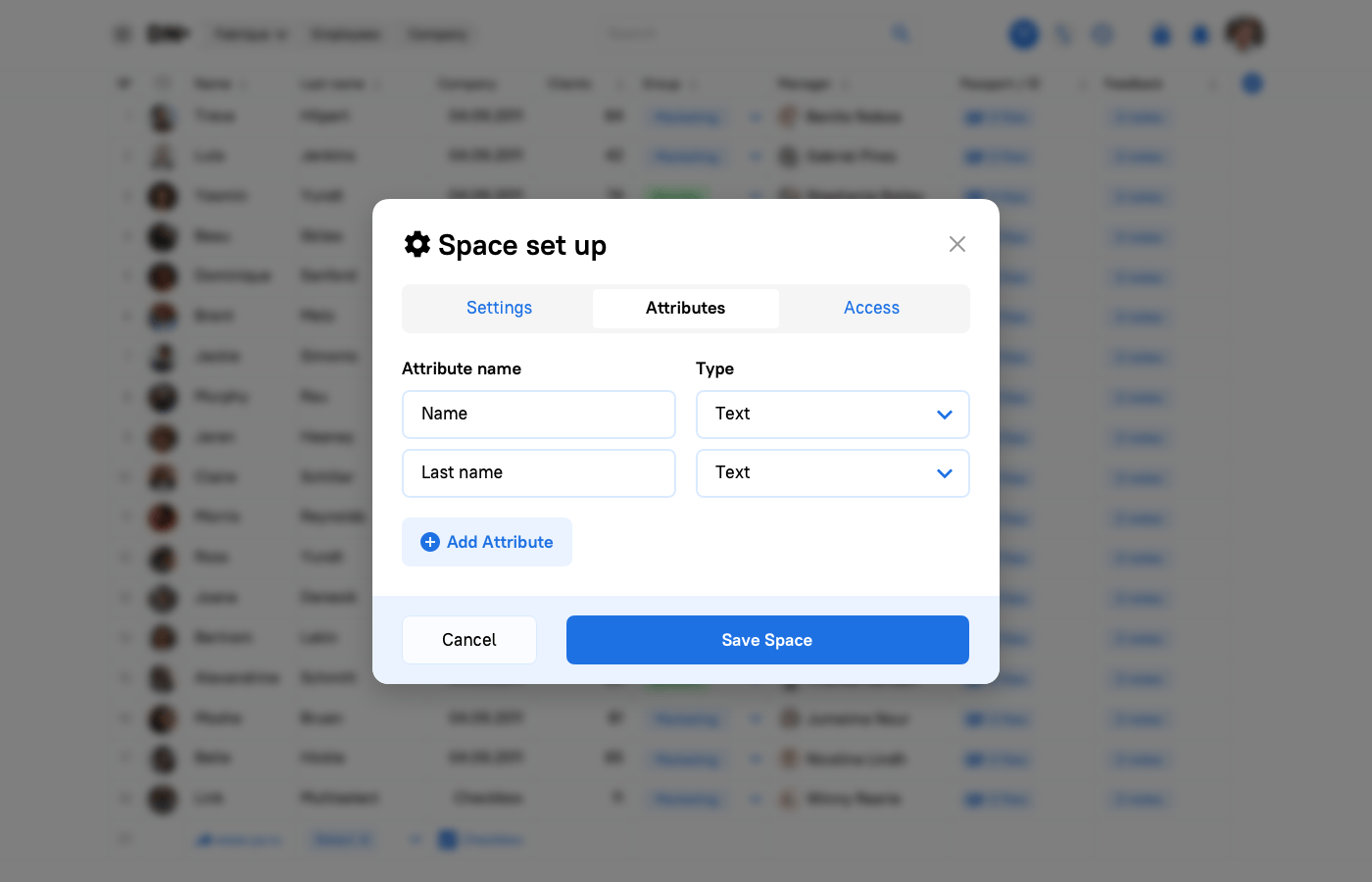Click the gear icon beside Space set up
Screen dimensions: 1372x882
[x=417, y=244]
